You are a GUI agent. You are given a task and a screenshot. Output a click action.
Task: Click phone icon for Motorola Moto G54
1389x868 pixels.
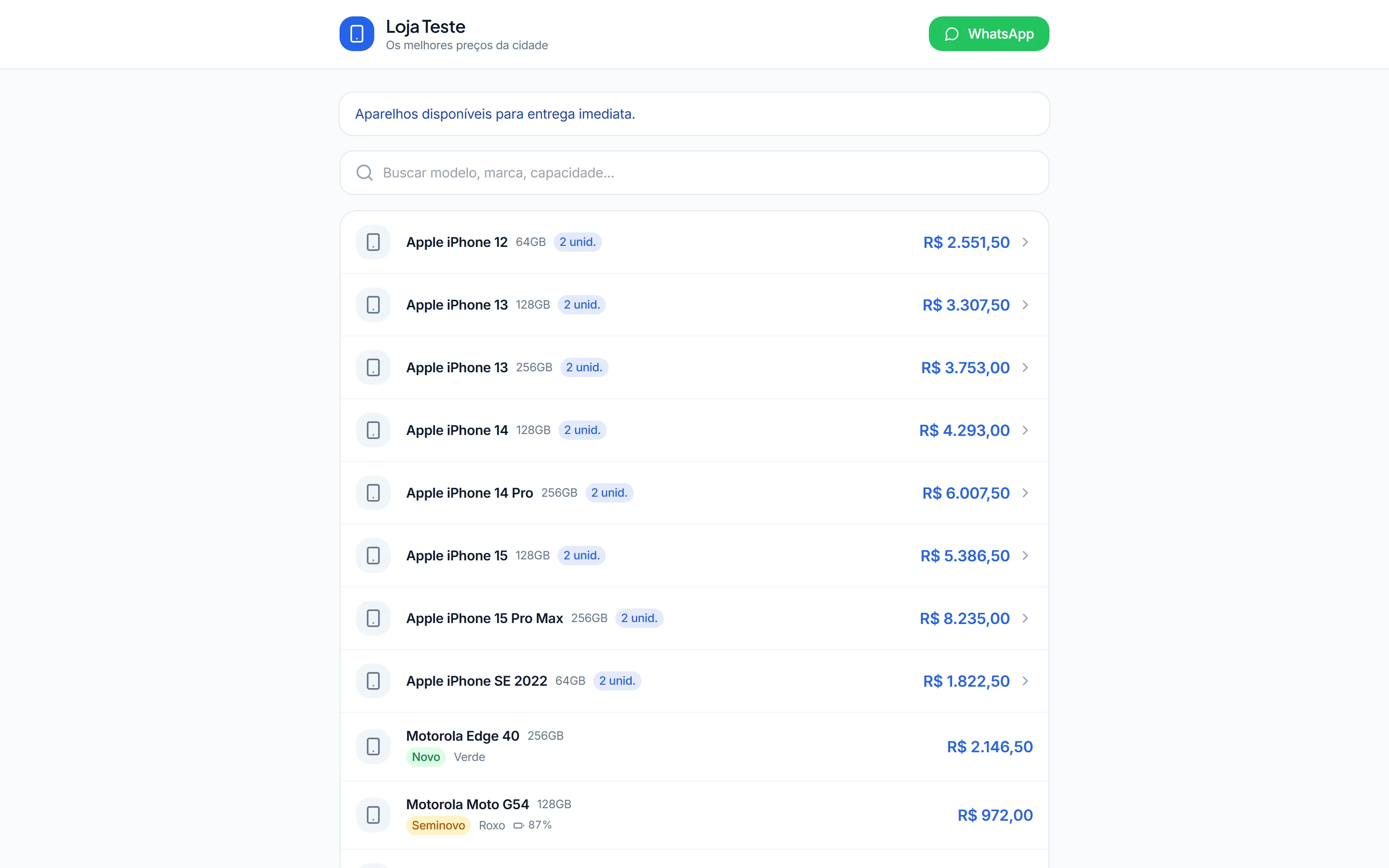tap(373, 814)
